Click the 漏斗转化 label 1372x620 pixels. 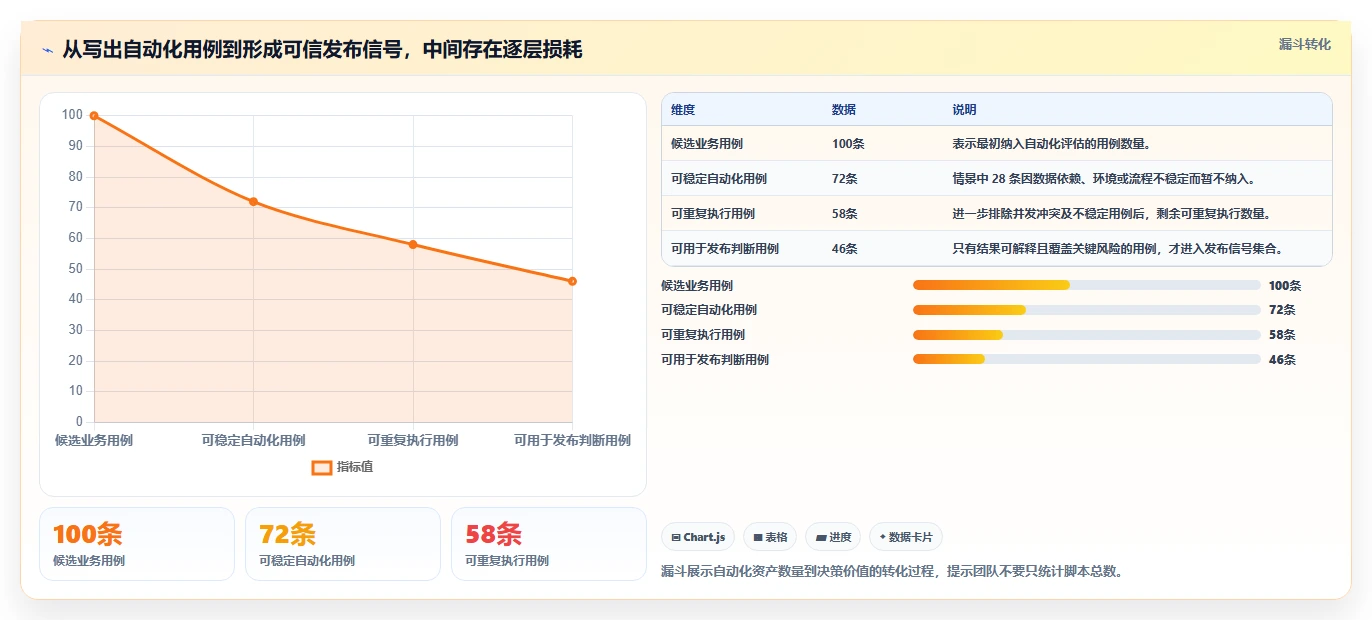(x=1304, y=45)
